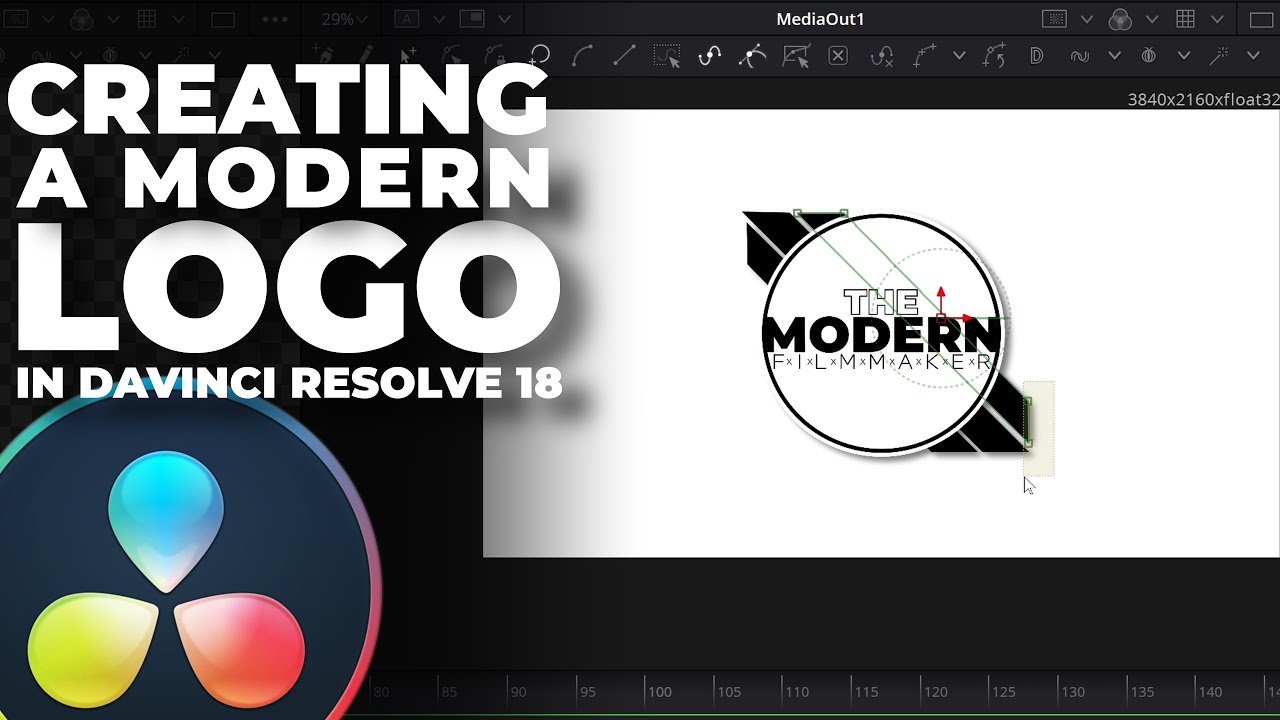Click the 100 frame mark on time ruler
Image resolution: width=1280 pixels, height=720 pixels.
[659, 691]
